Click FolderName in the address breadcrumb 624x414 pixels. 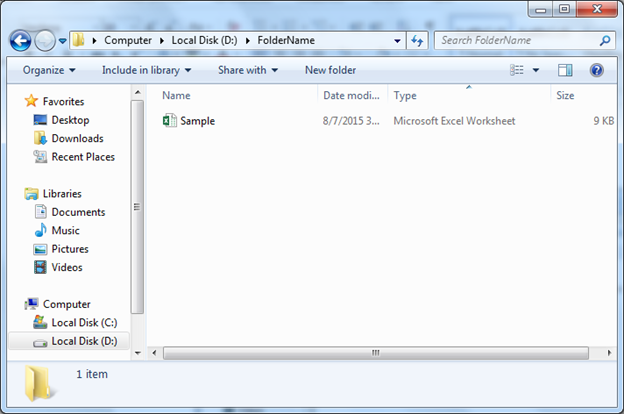(x=286, y=40)
